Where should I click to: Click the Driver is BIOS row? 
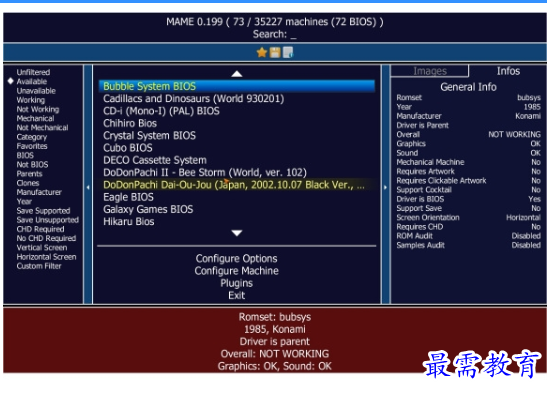[469, 199]
